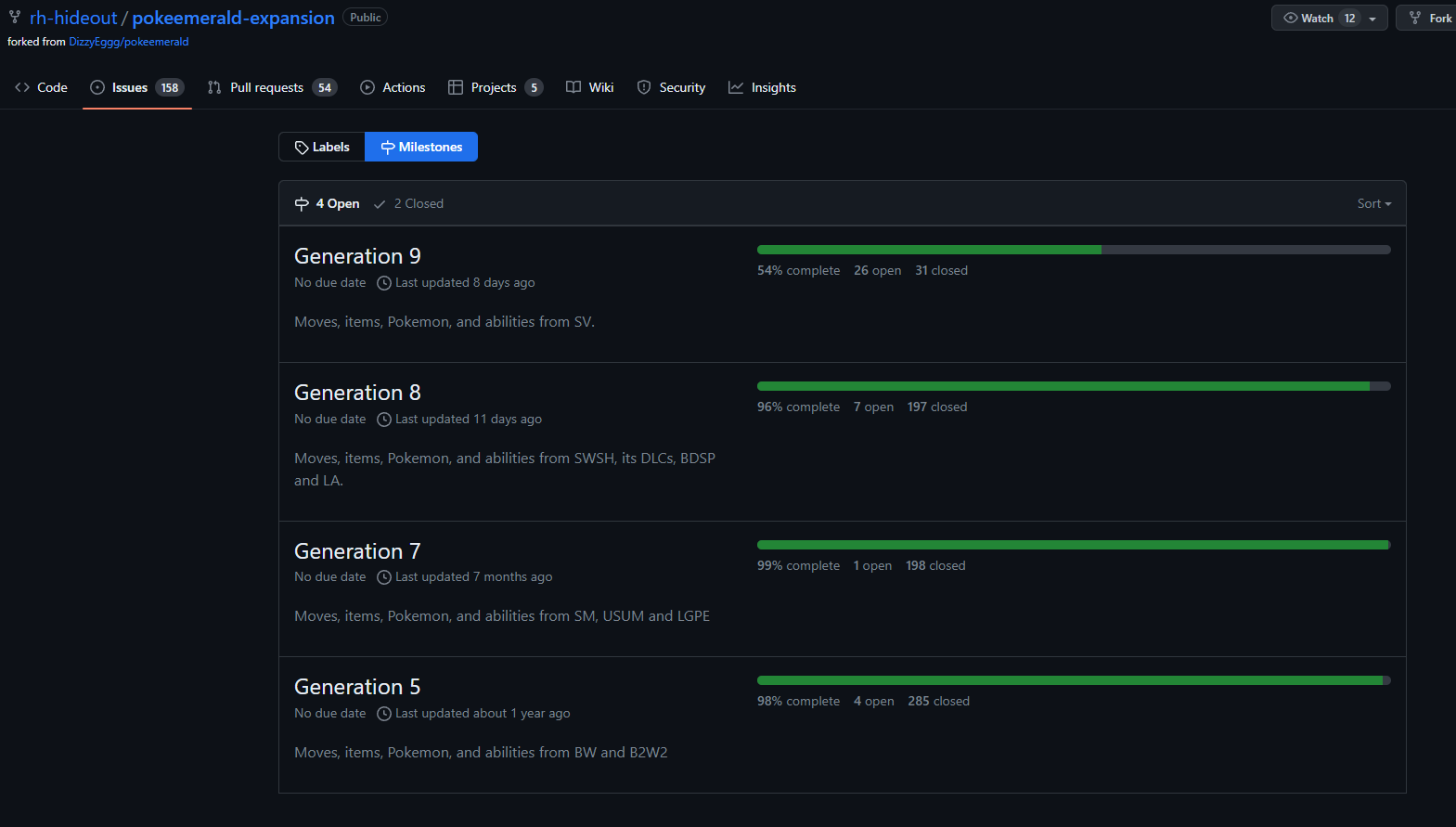Screen dimensions: 1456x827
Task: Click the Insights graph icon
Action: pyautogui.click(x=736, y=87)
